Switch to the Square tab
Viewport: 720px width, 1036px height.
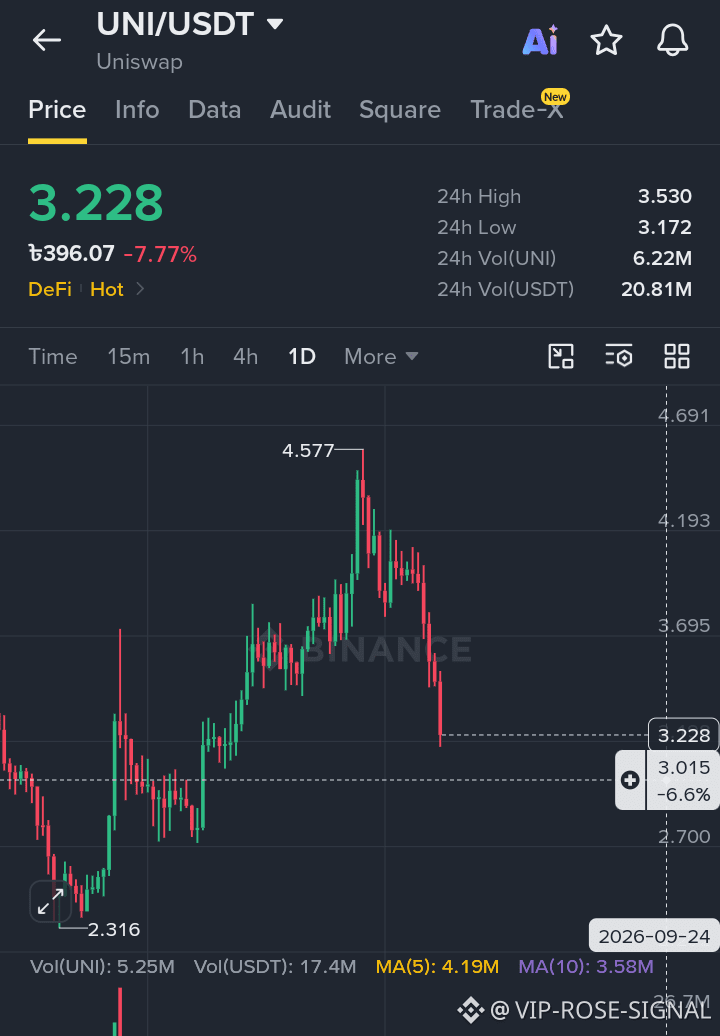400,110
